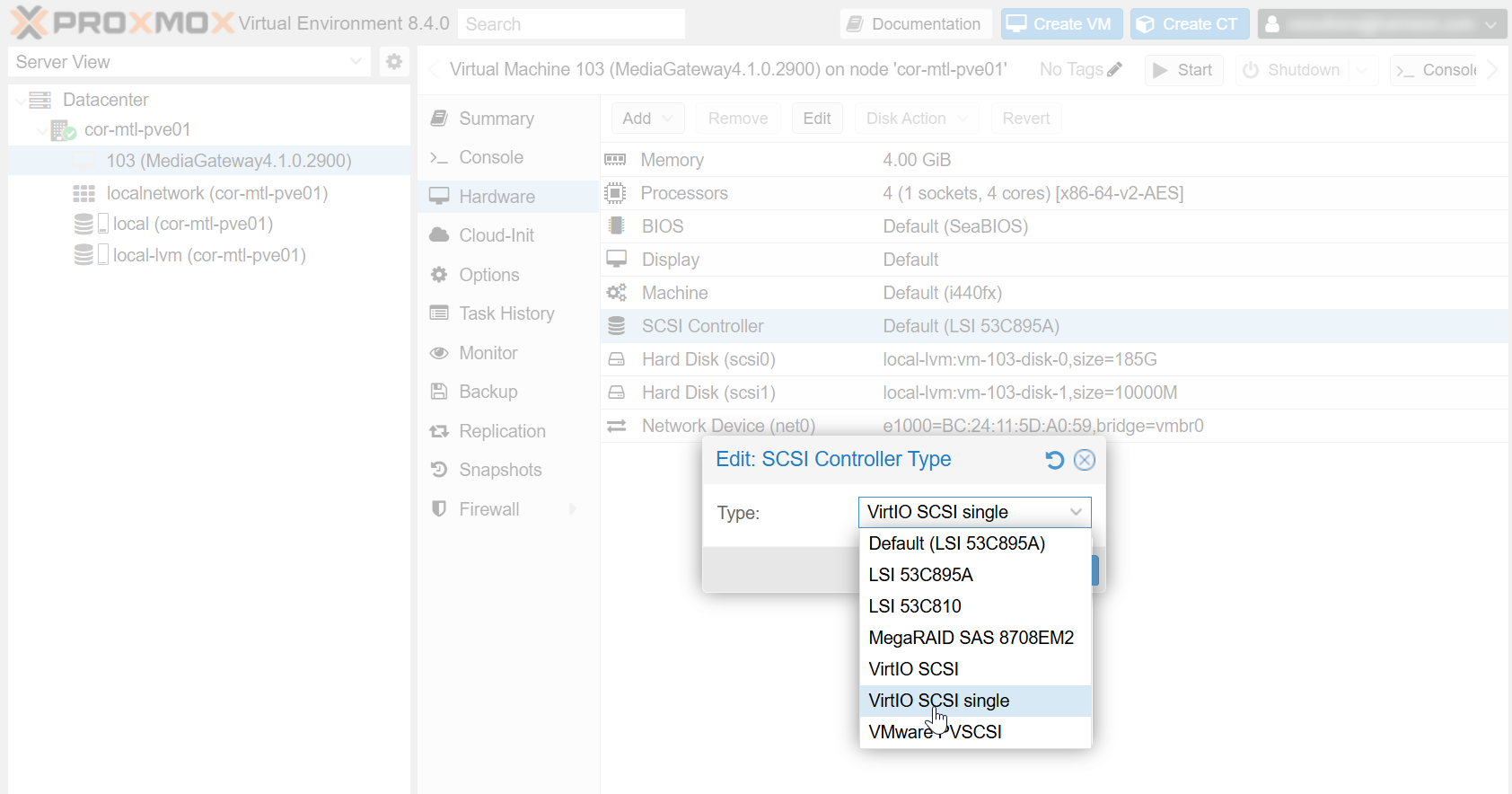Click into the Search field
The width and height of the screenshot is (1512, 794).
(571, 24)
